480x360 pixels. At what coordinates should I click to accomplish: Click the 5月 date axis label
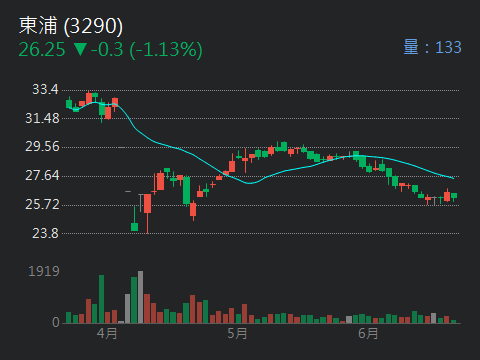(237, 333)
